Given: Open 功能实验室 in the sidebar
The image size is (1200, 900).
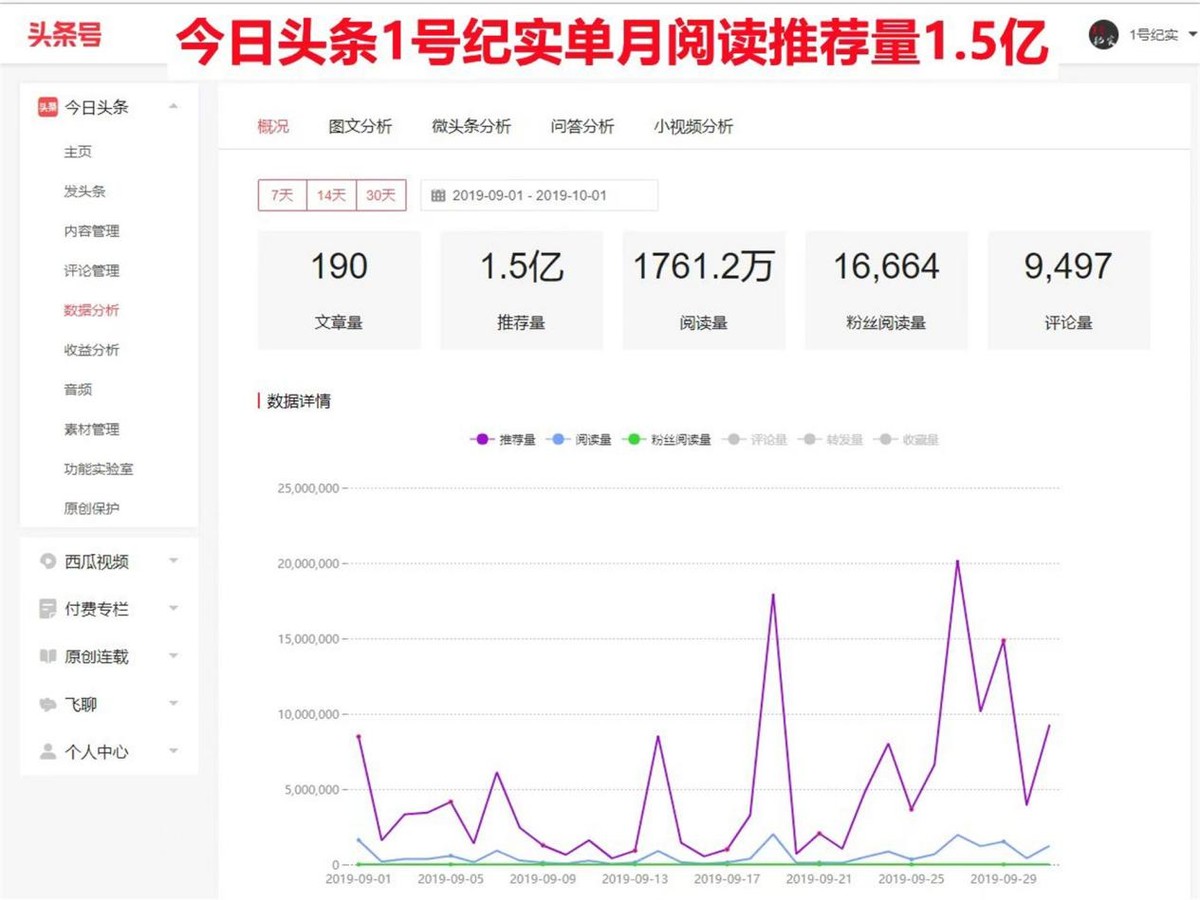Looking at the screenshot, I should pyautogui.click(x=98, y=469).
